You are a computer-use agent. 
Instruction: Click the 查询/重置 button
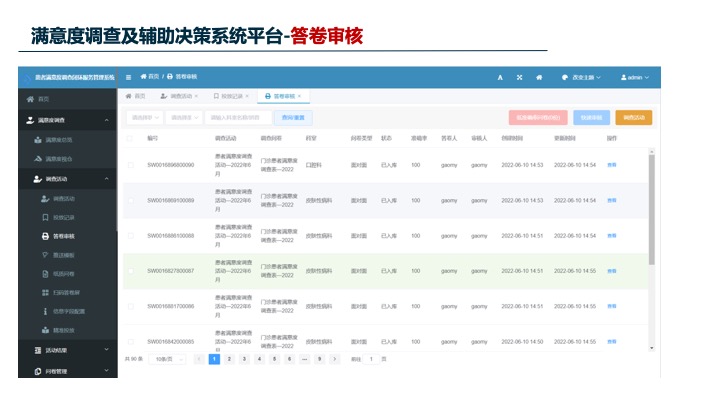293,118
